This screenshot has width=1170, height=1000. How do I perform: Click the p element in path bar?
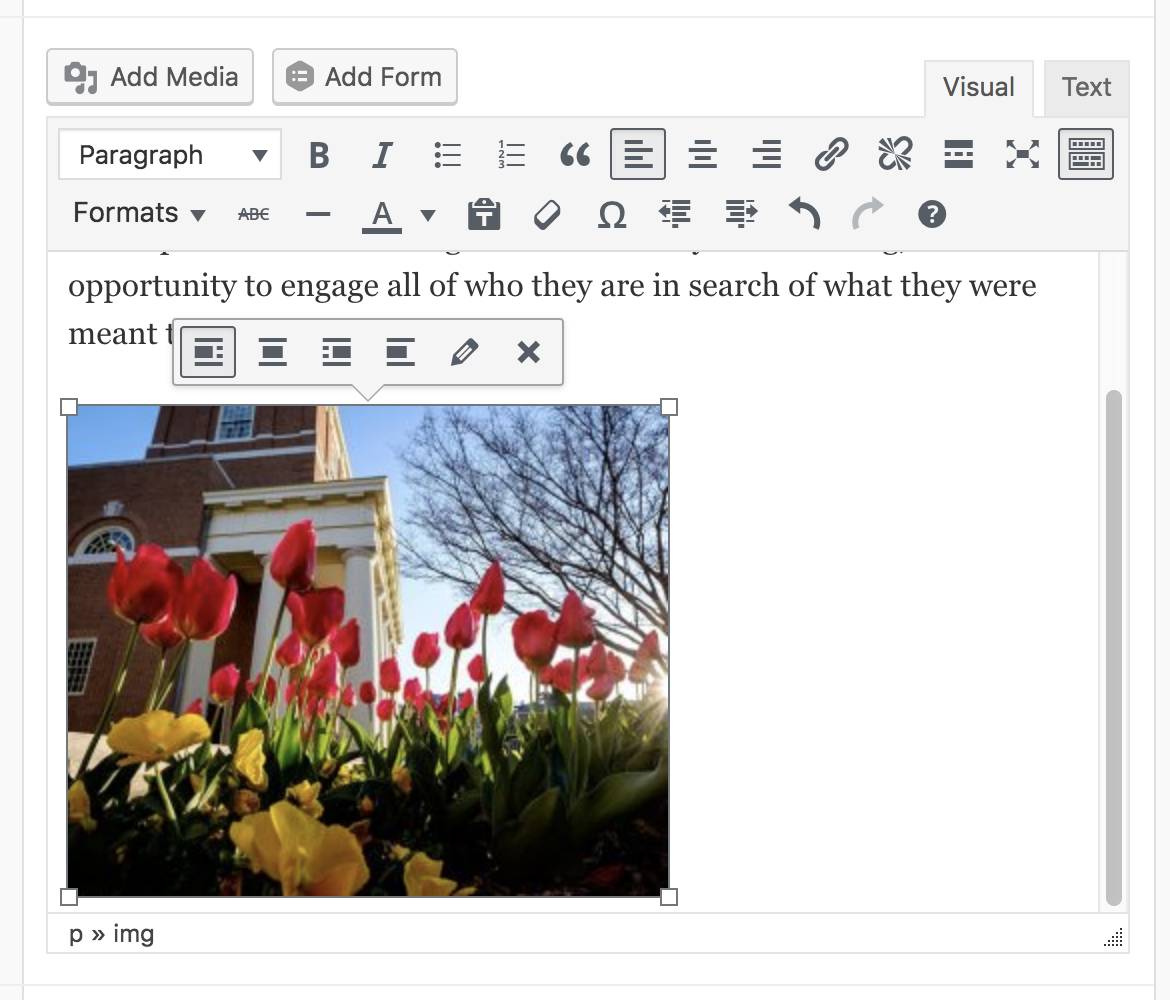coord(75,935)
